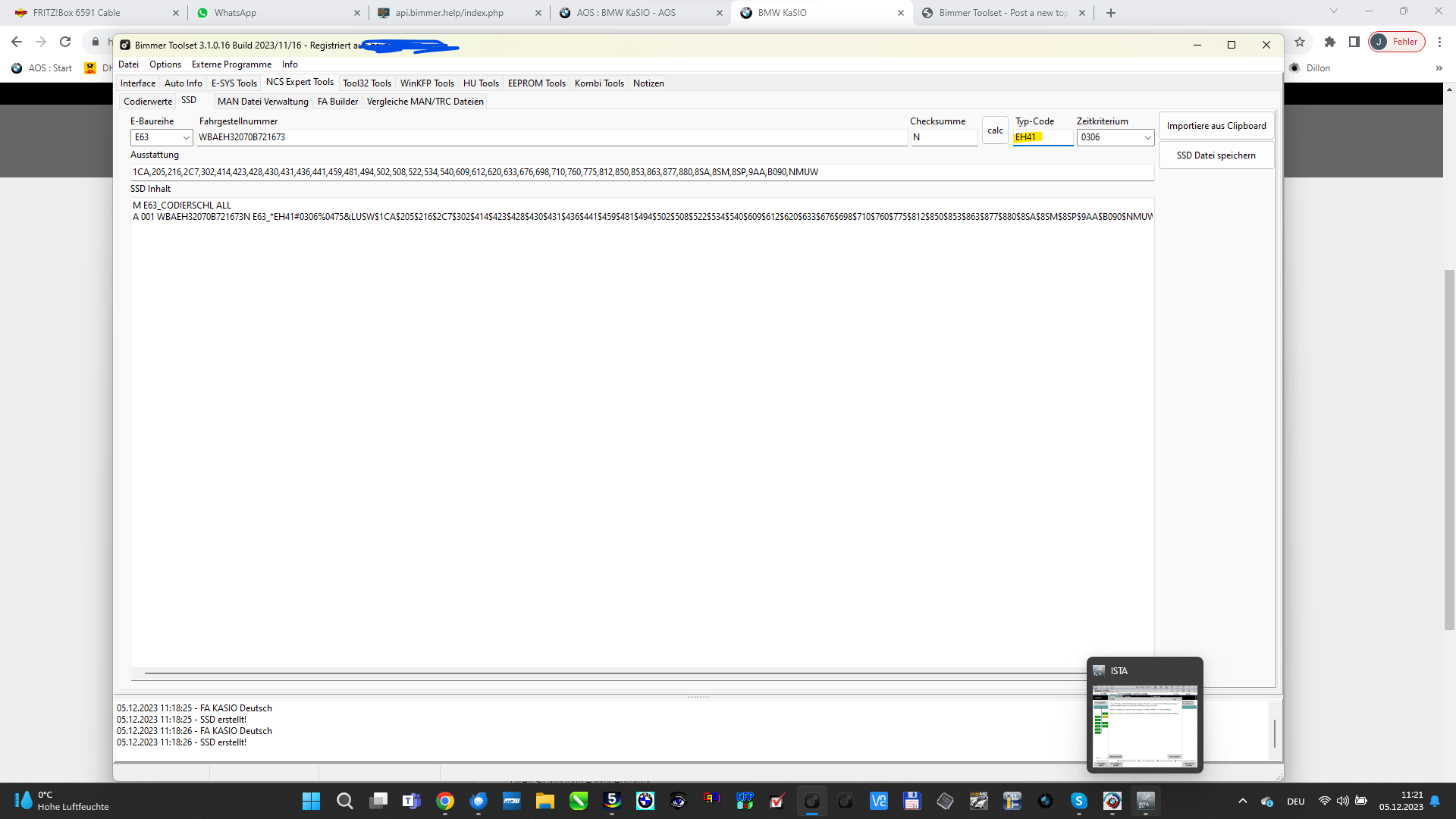
Task: Open the eye icon app in taskbar
Action: click(678, 801)
